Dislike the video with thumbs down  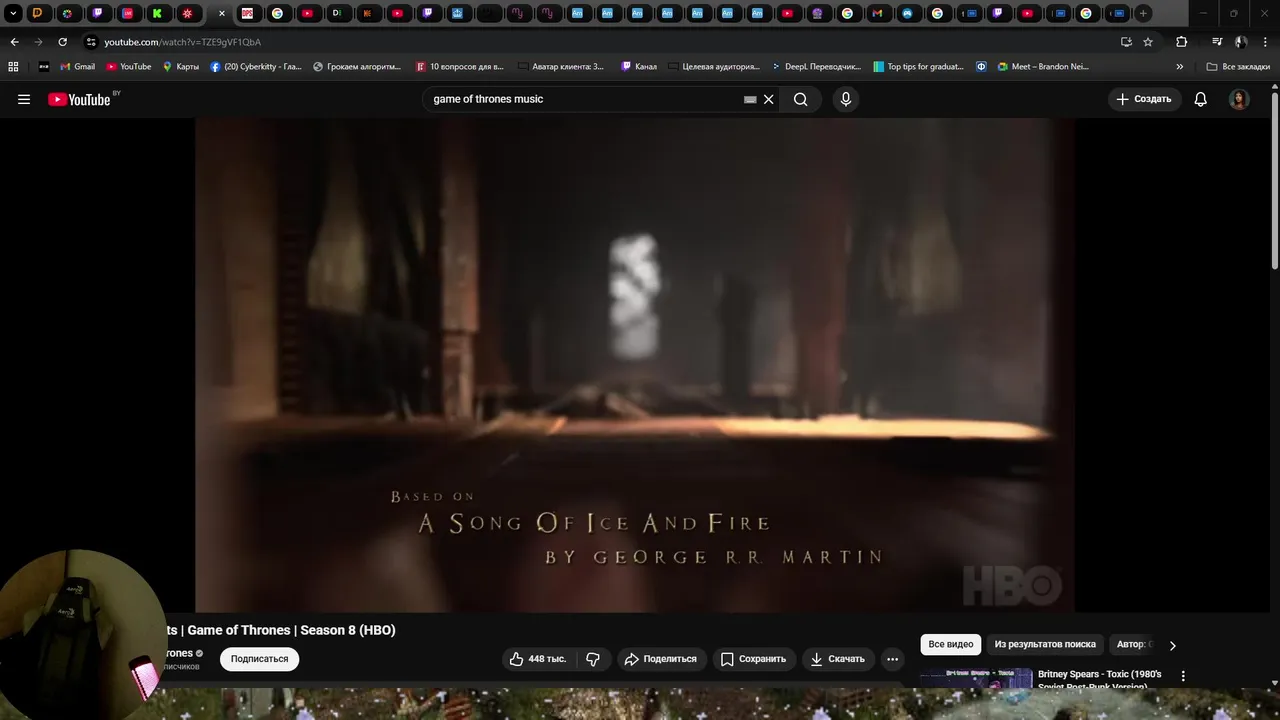[x=593, y=659]
